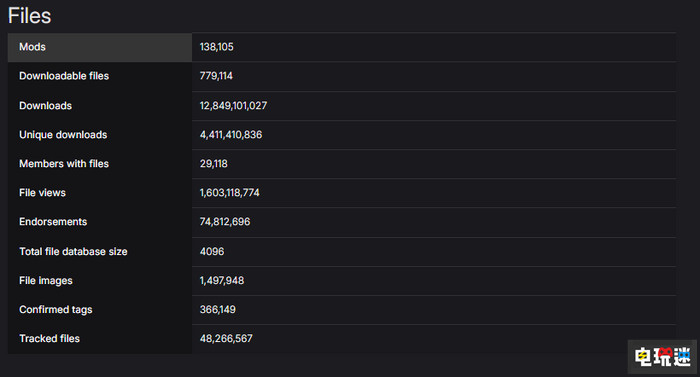Image resolution: width=700 pixels, height=377 pixels.
Task: Click the Downloadable files label
Action: (64, 76)
